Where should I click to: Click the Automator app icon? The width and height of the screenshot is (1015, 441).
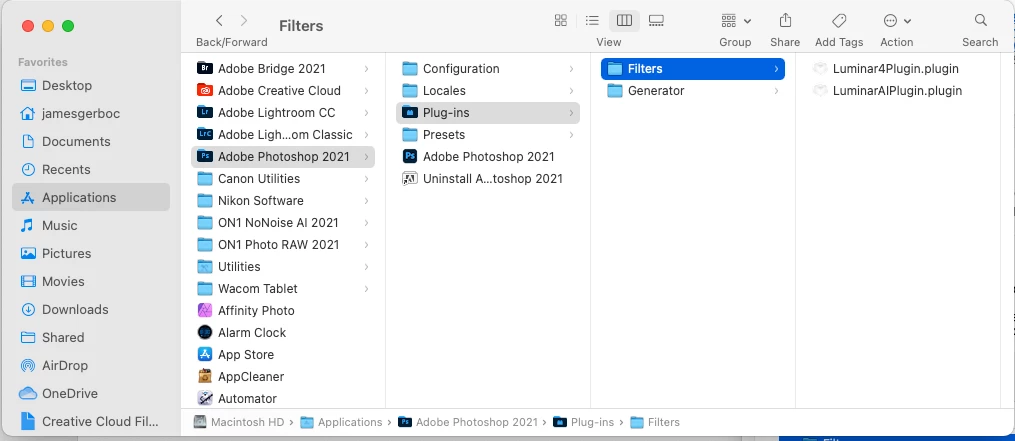coord(205,398)
